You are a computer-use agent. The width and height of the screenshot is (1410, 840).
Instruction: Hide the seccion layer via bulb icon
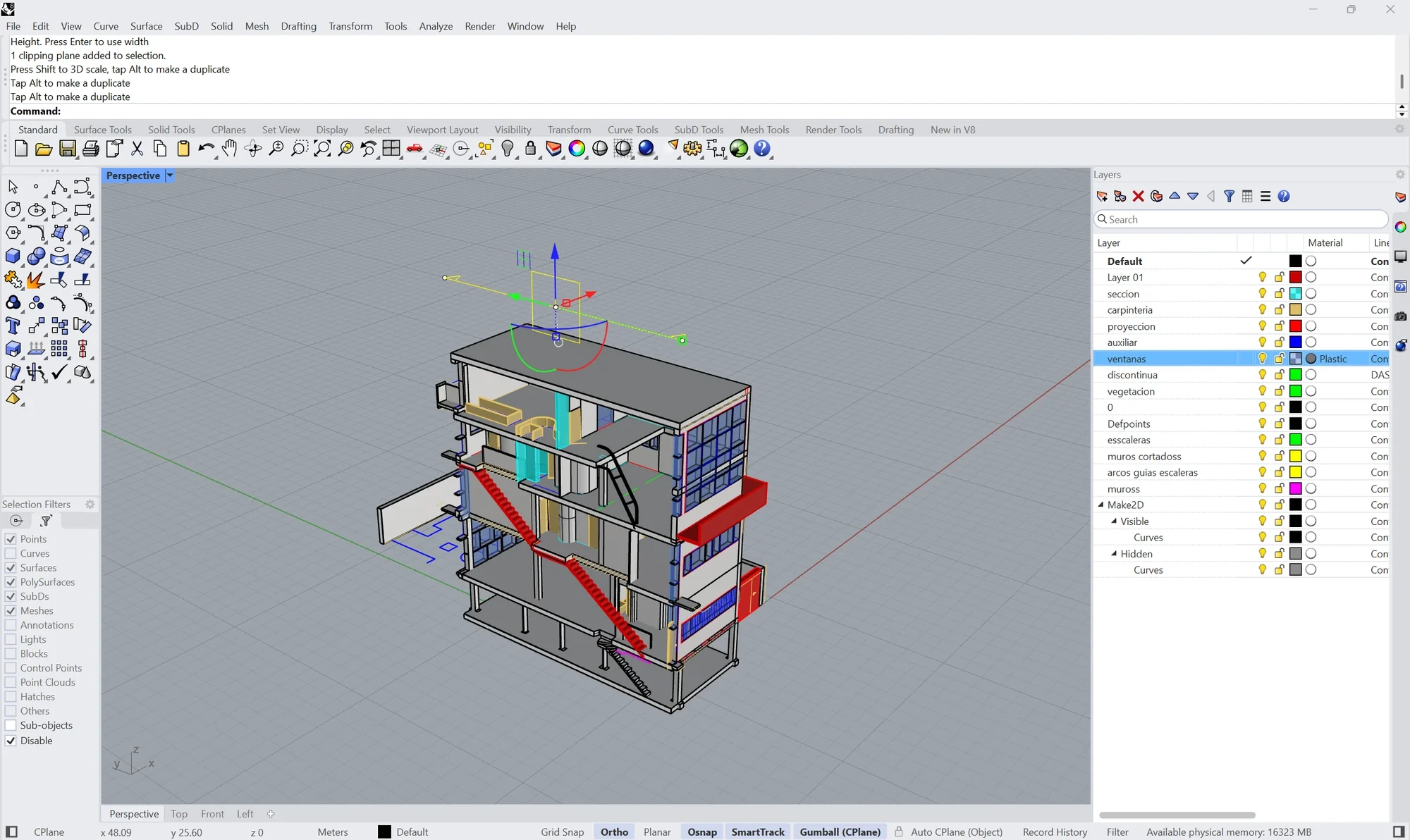1262,294
